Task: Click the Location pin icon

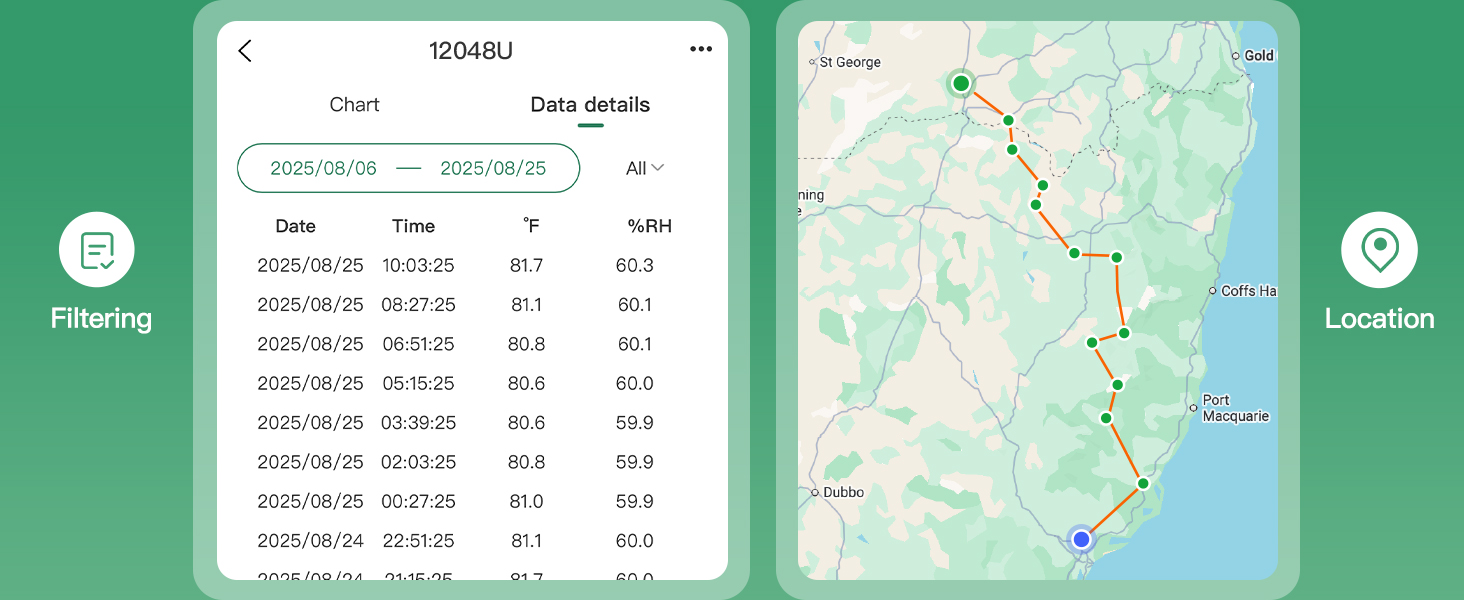Action: [x=1379, y=250]
